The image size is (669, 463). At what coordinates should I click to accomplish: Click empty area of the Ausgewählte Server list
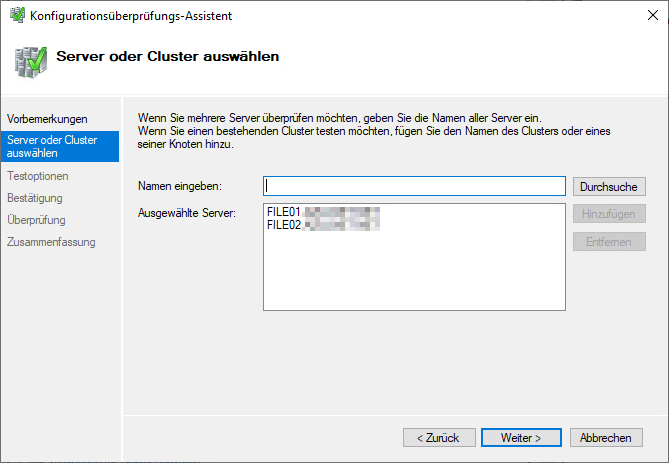[414, 280]
